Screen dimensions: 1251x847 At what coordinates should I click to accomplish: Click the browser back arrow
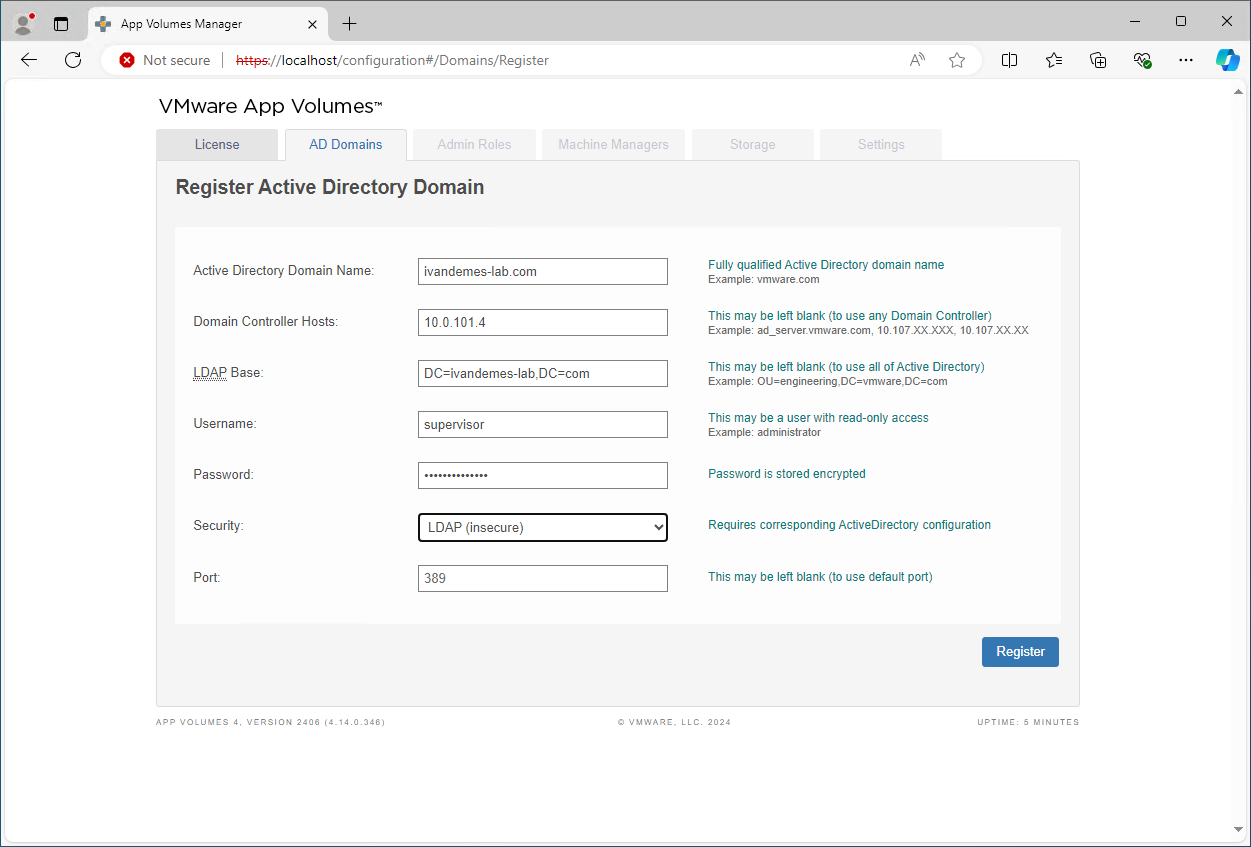pyautogui.click(x=28, y=60)
